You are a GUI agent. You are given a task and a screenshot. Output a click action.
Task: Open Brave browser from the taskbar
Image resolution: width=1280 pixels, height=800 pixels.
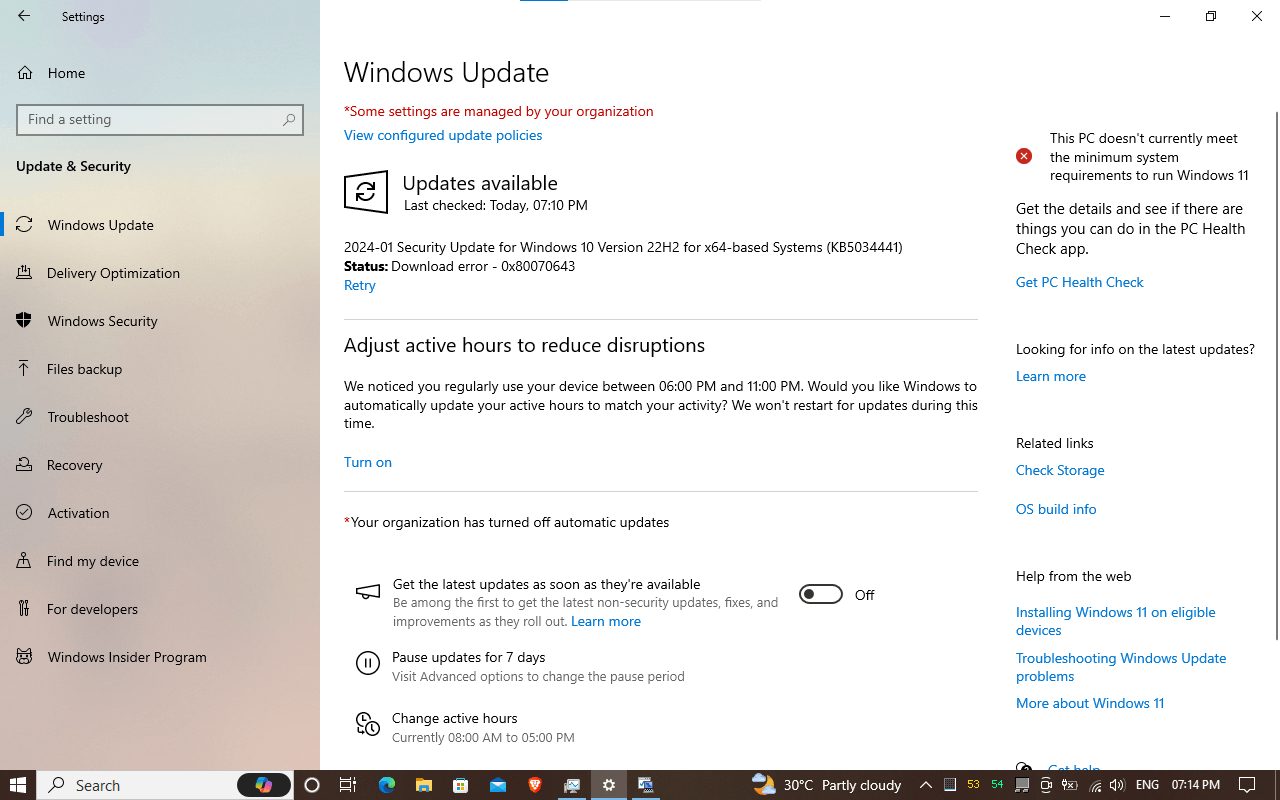pos(535,785)
